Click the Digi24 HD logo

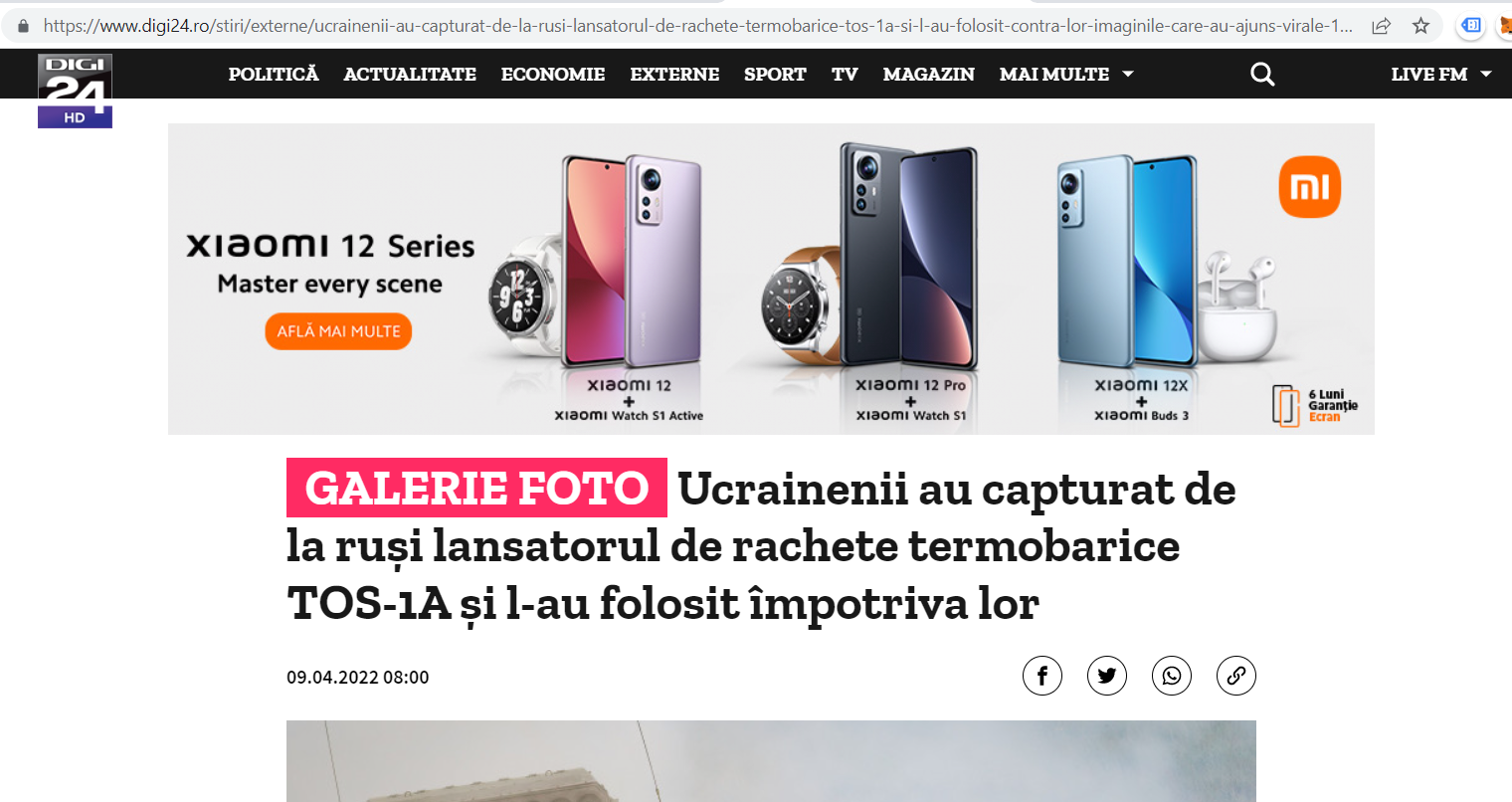tap(75, 91)
